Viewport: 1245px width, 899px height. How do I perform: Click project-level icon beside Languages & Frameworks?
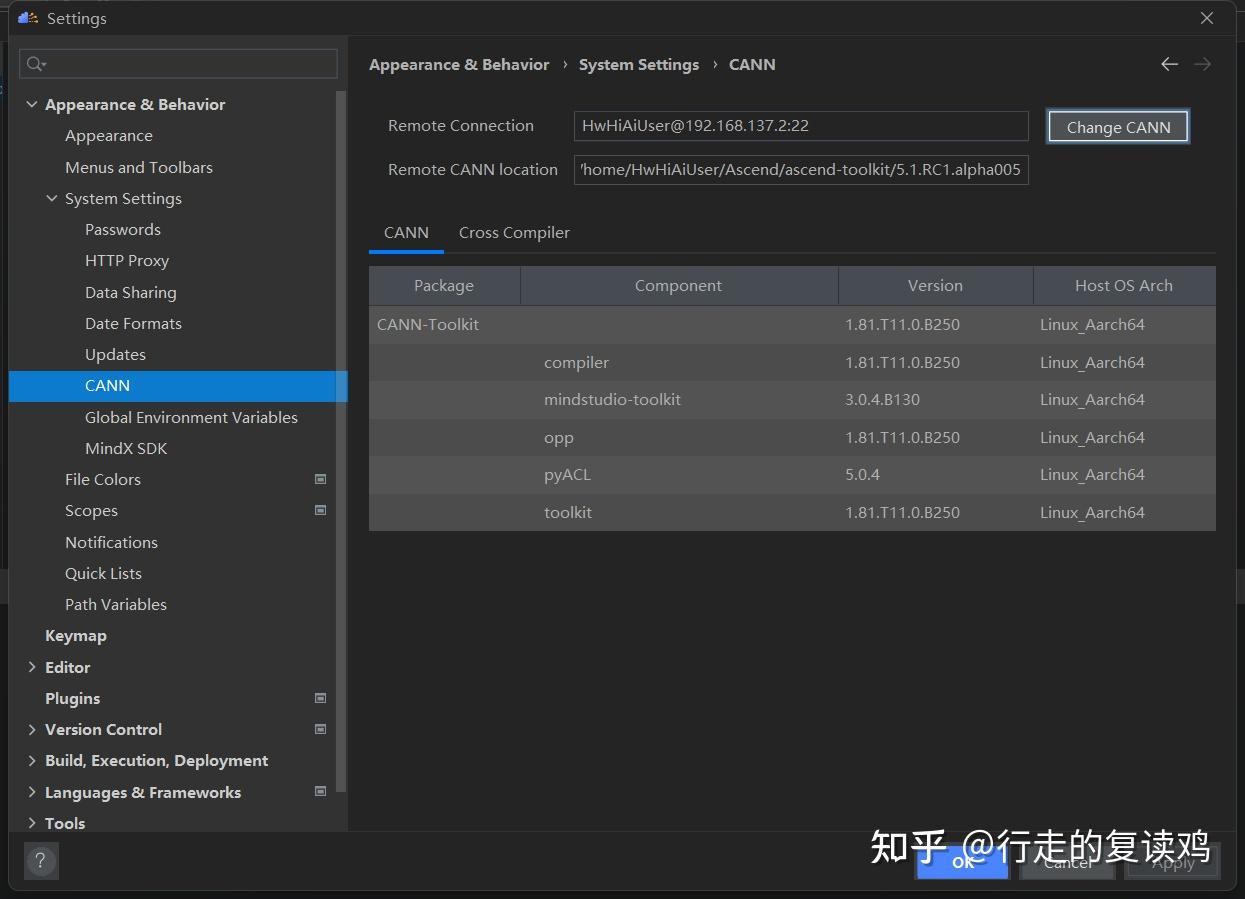(x=320, y=791)
